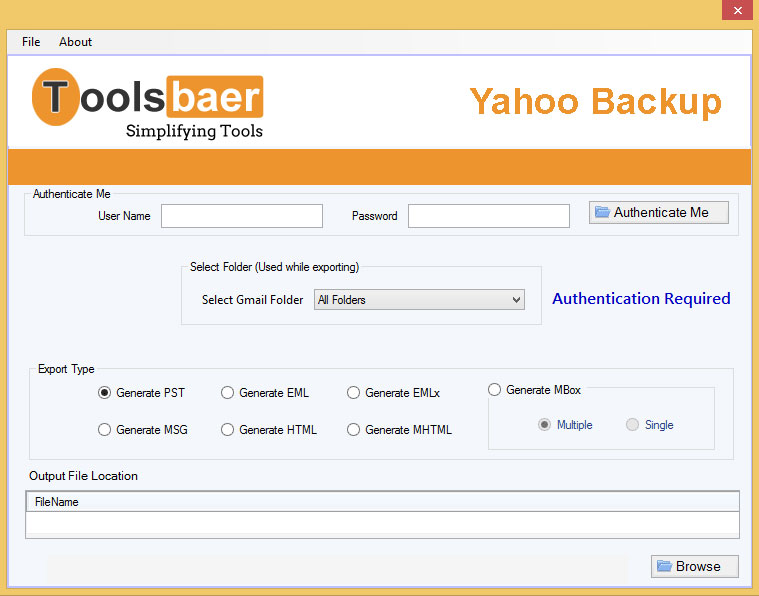
Task: Click the FileName column header
Action: pos(382,502)
